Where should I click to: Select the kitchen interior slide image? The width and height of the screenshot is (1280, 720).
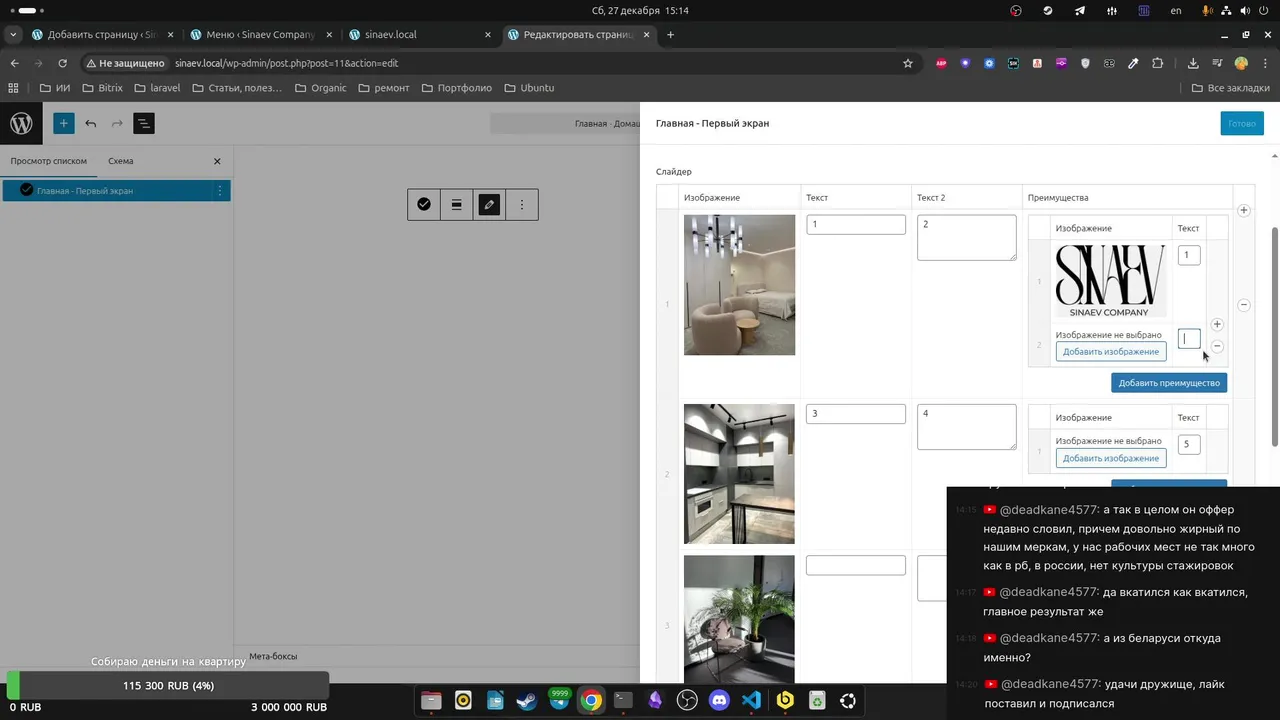pyautogui.click(x=739, y=473)
